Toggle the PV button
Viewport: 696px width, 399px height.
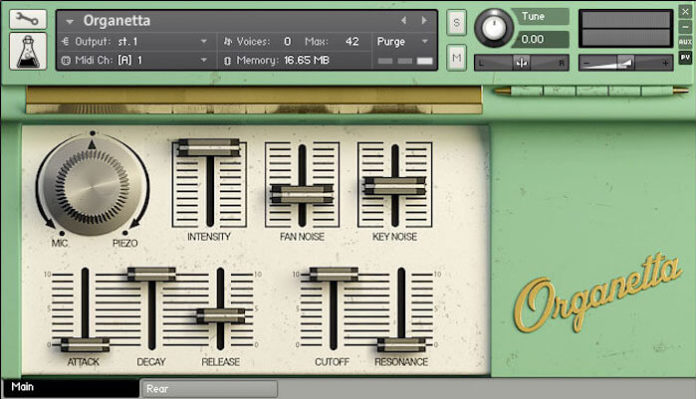point(685,57)
